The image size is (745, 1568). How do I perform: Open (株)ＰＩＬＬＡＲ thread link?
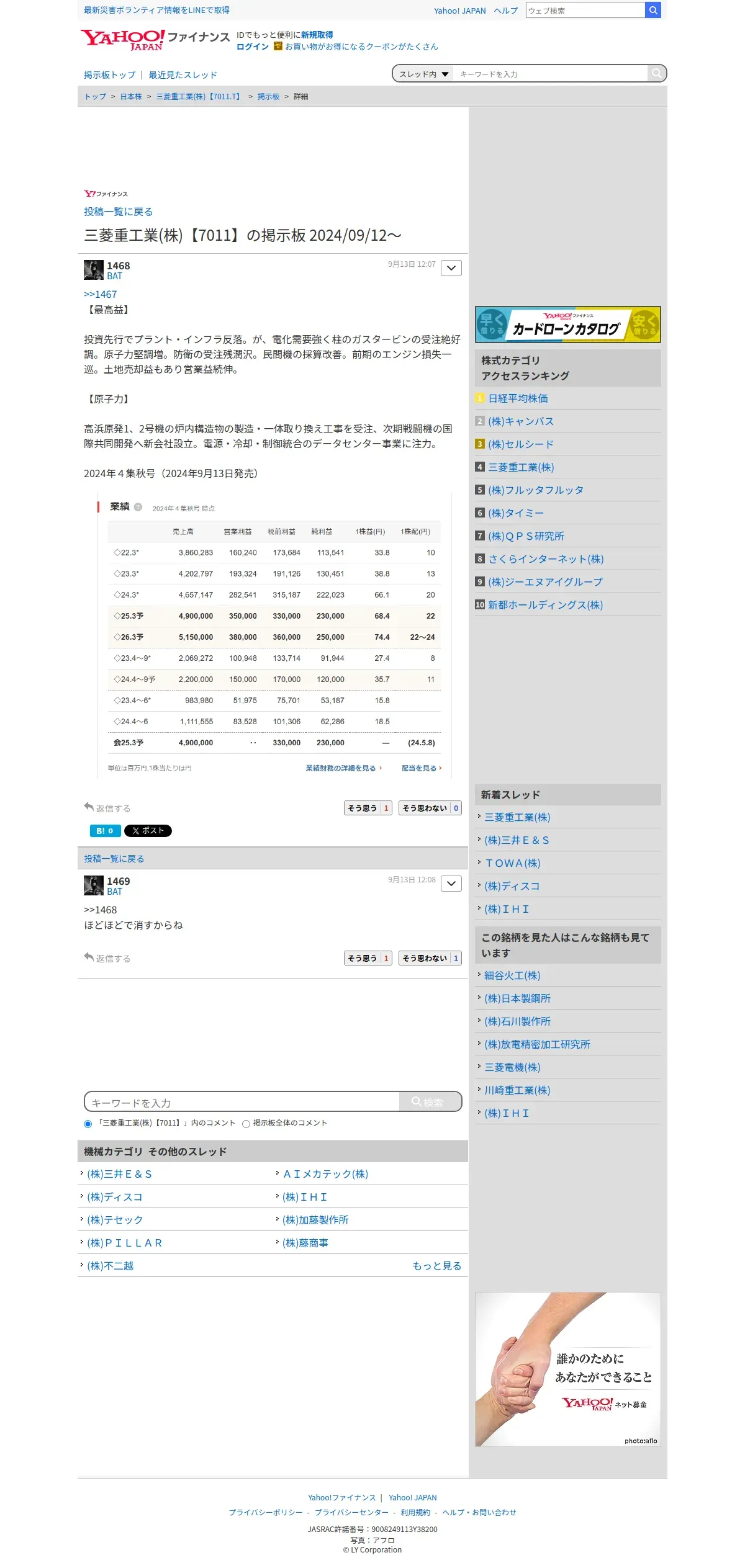[x=124, y=1243]
